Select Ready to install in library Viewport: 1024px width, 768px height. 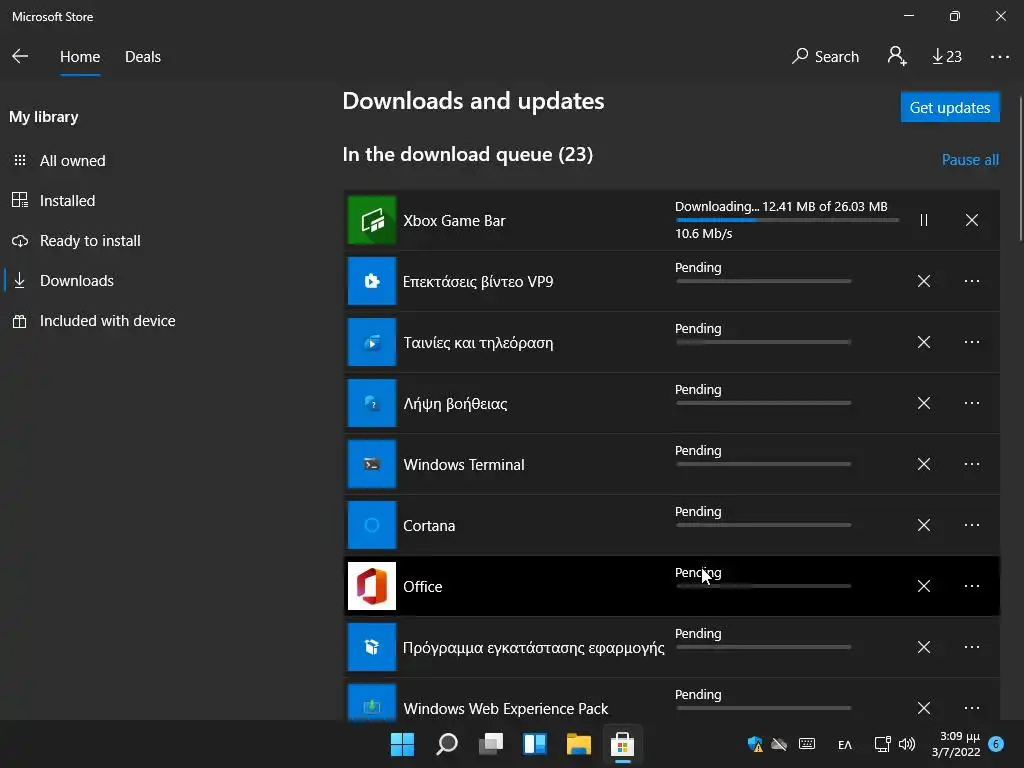[x=90, y=241]
